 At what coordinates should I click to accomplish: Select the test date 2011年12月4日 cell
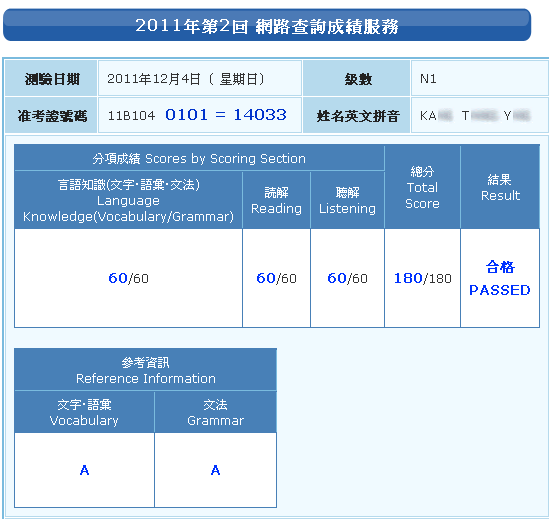pyautogui.click(x=200, y=78)
